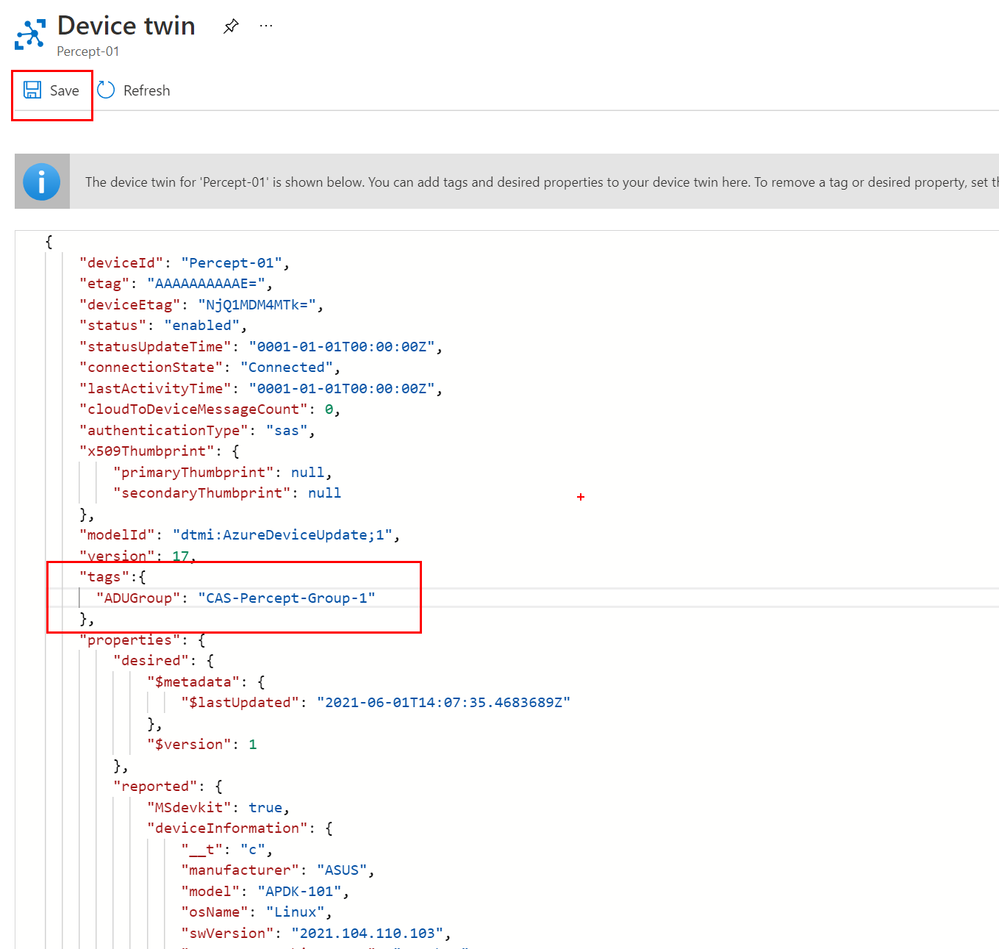999x949 pixels.
Task: Click the "lastActivityTime" key
Action: 155,389
